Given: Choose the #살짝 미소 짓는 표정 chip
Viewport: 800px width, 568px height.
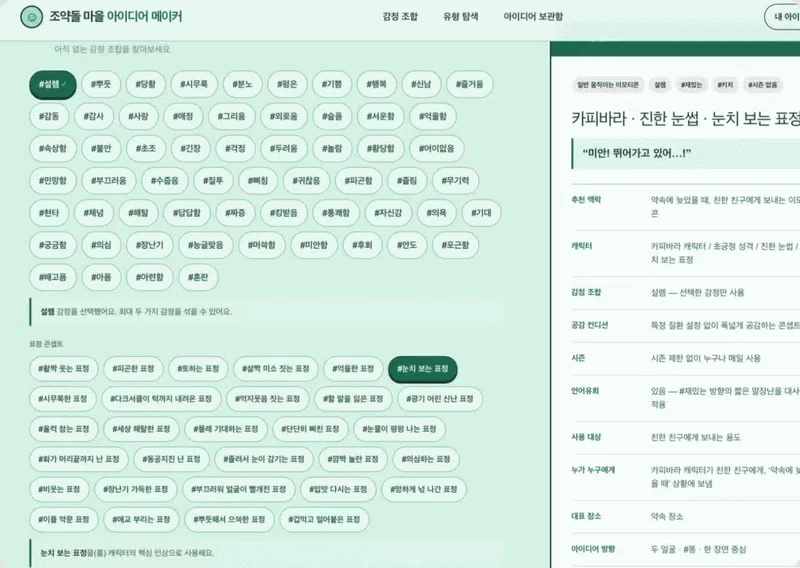Looking at the screenshot, I should tap(276, 368).
